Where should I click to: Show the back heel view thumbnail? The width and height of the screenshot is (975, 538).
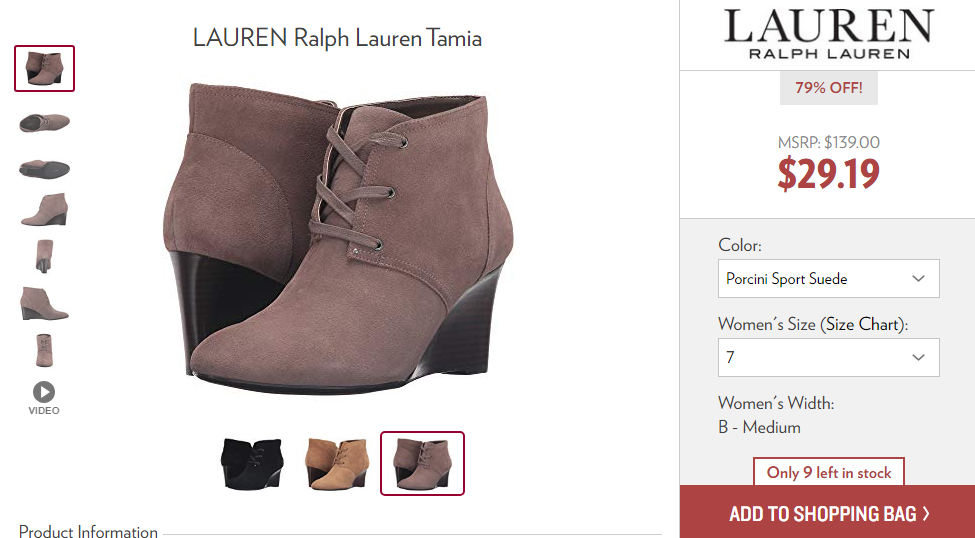coord(44,256)
